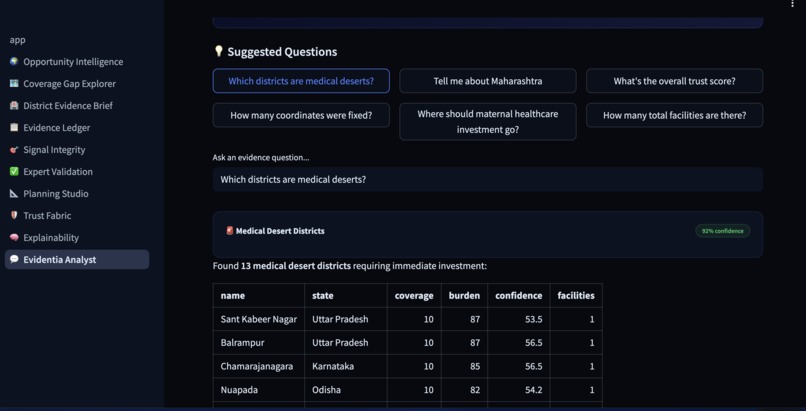Focus the evidence question input field
This screenshot has width=806, height=411.
pos(488,179)
